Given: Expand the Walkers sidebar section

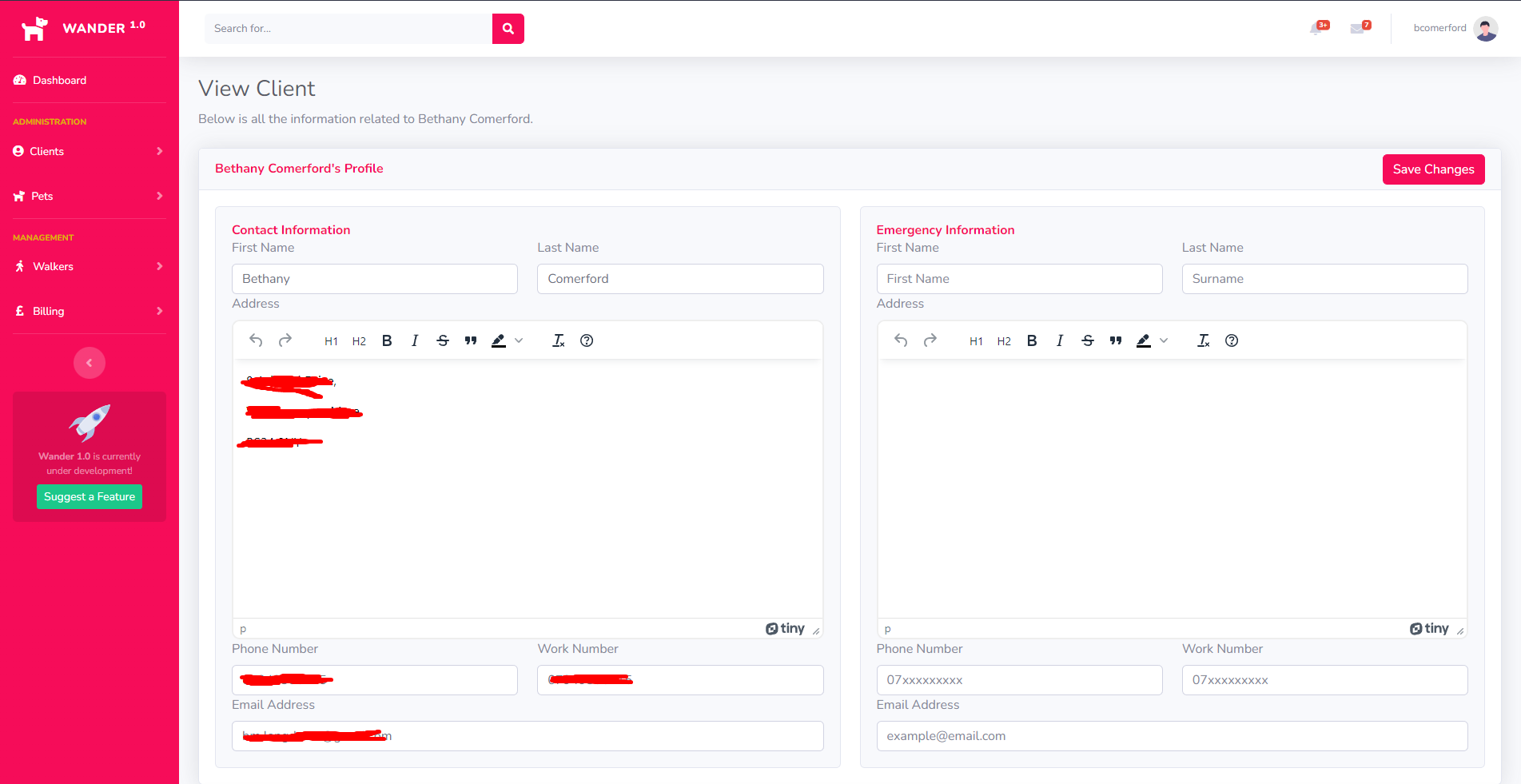Looking at the screenshot, I should click(x=88, y=266).
